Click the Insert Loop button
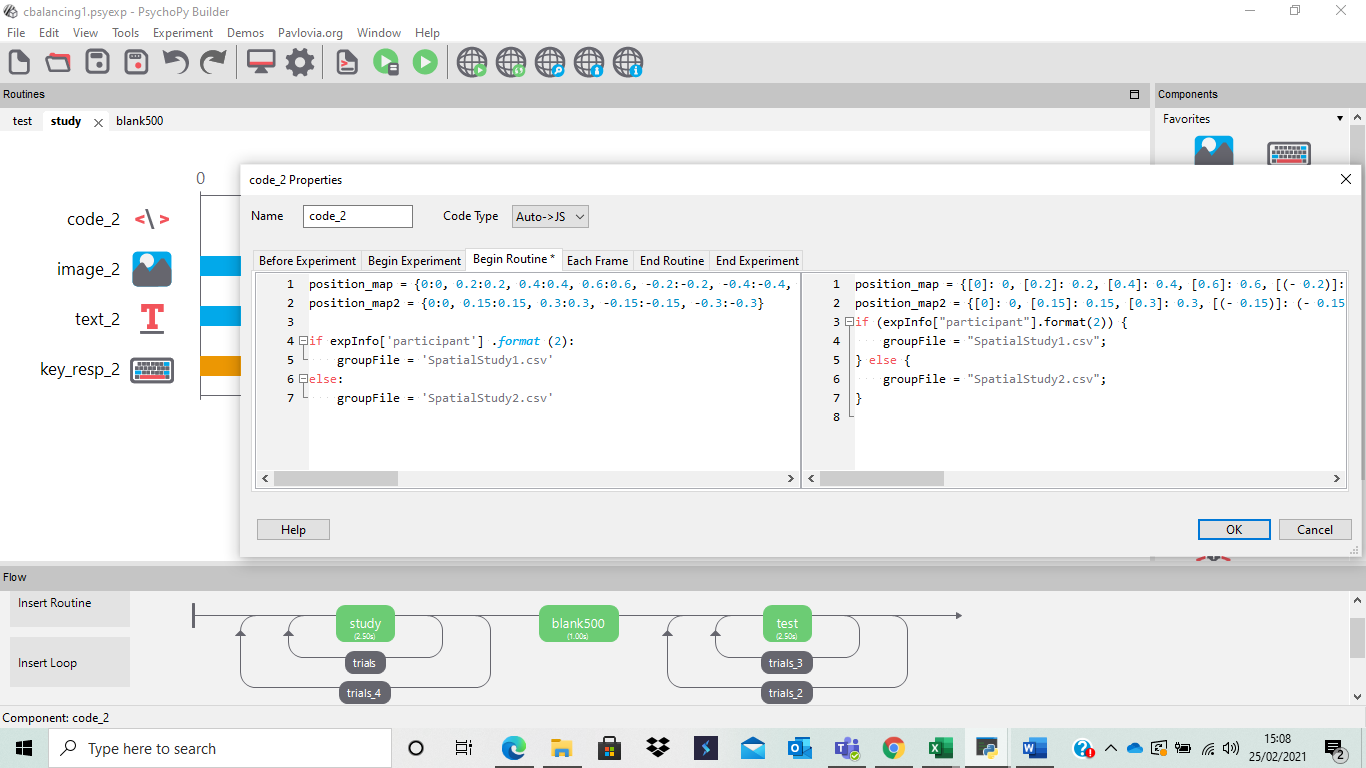Viewport: 1366px width, 768px height. [x=70, y=662]
